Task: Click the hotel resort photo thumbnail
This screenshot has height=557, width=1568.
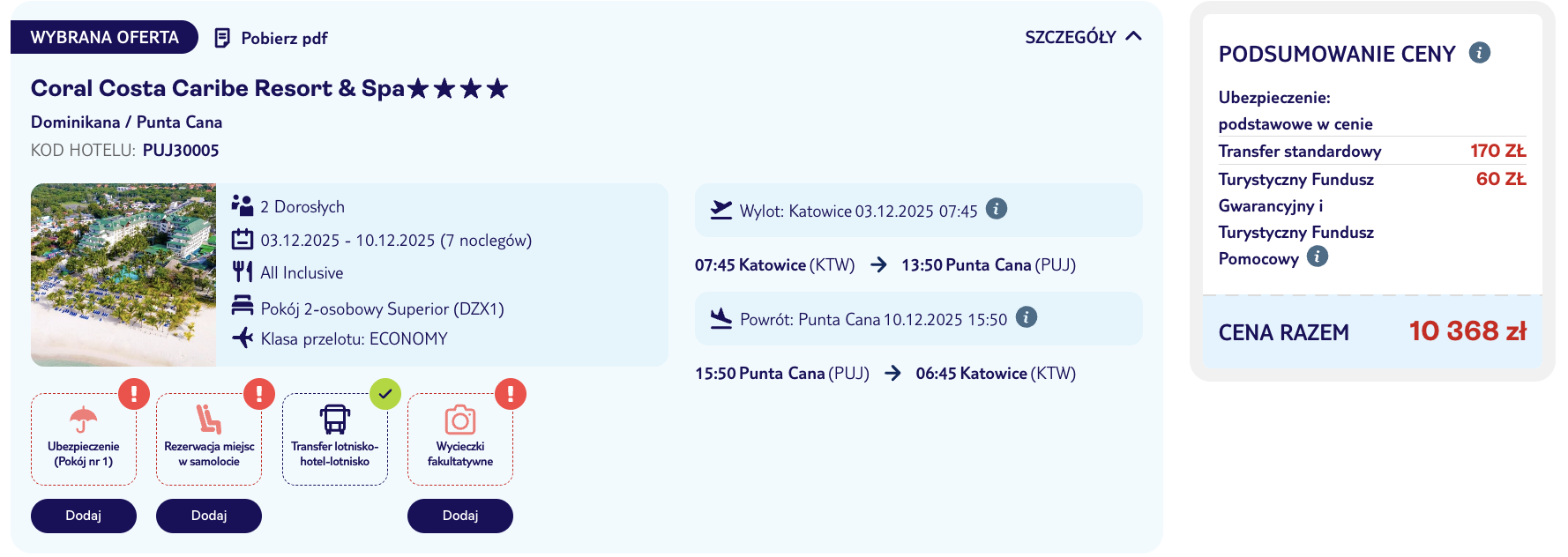Action: pyautogui.click(x=123, y=274)
